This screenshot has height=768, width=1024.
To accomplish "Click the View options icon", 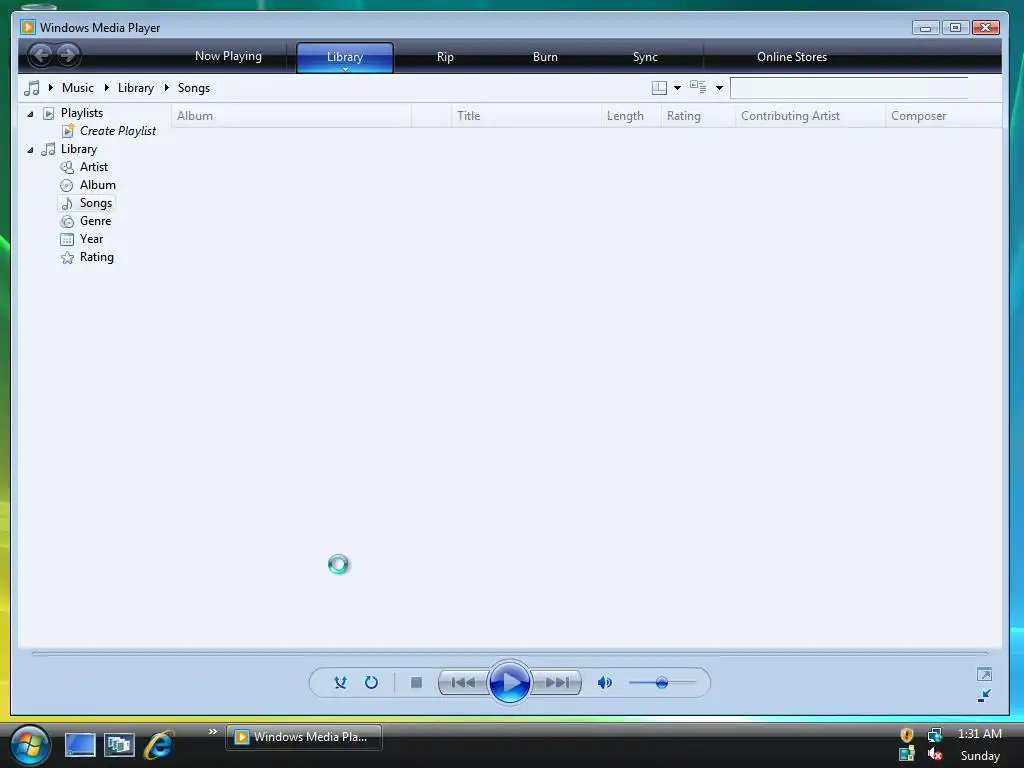I will (698, 87).
